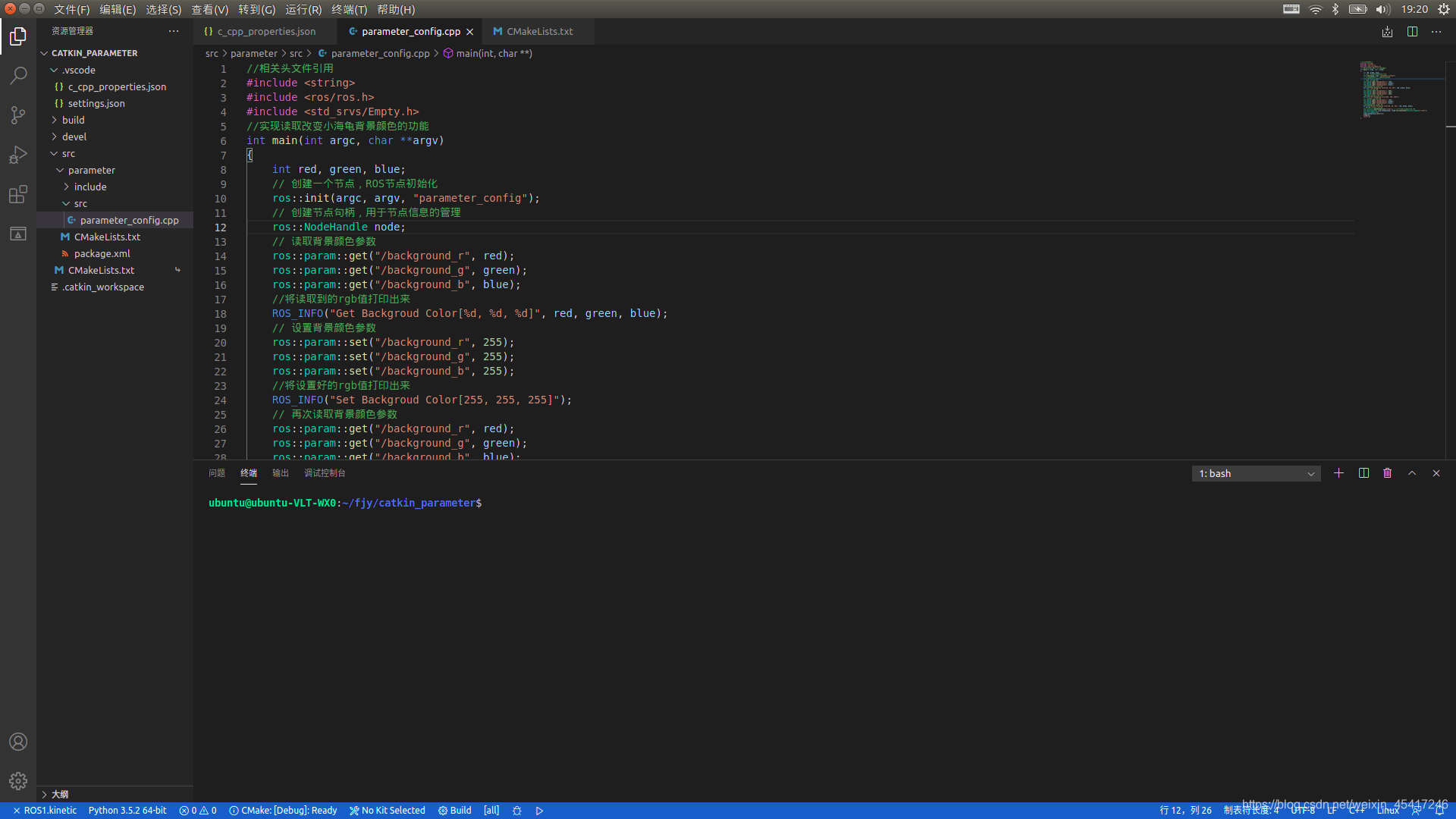This screenshot has height=819, width=1456.
Task: Expand the devel folder
Action: pyautogui.click(x=115, y=136)
